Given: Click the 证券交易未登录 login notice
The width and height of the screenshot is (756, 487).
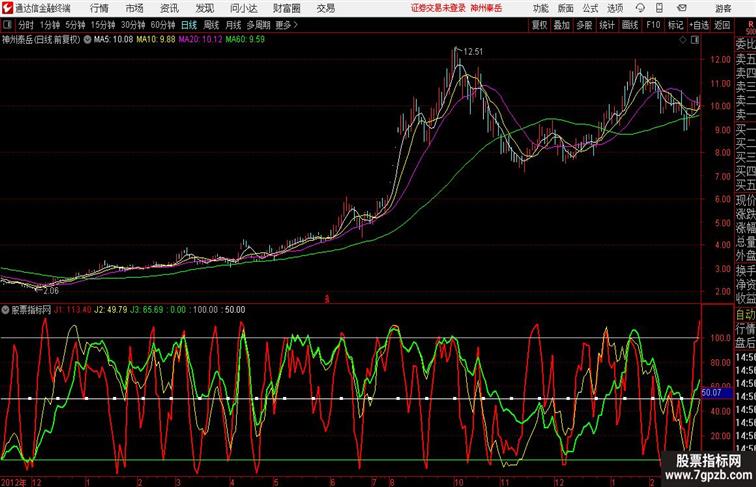Looking at the screenshot, I should (x=438, y=8).
